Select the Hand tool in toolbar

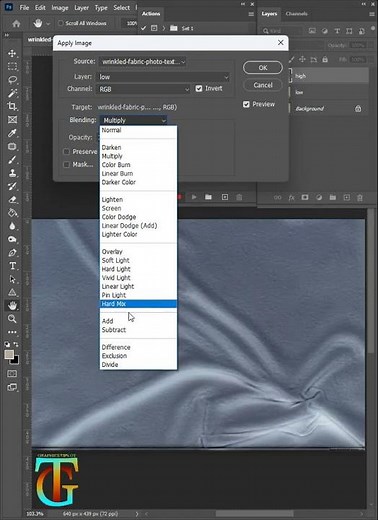12,305
